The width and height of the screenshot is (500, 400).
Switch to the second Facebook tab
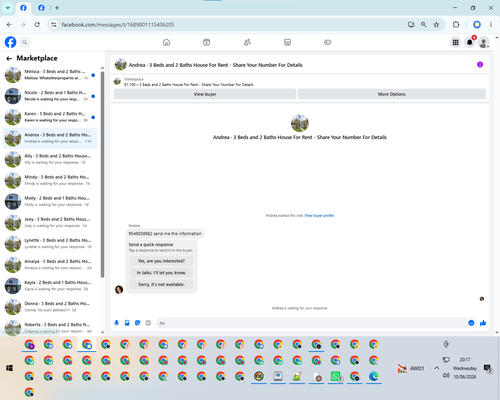41,8
